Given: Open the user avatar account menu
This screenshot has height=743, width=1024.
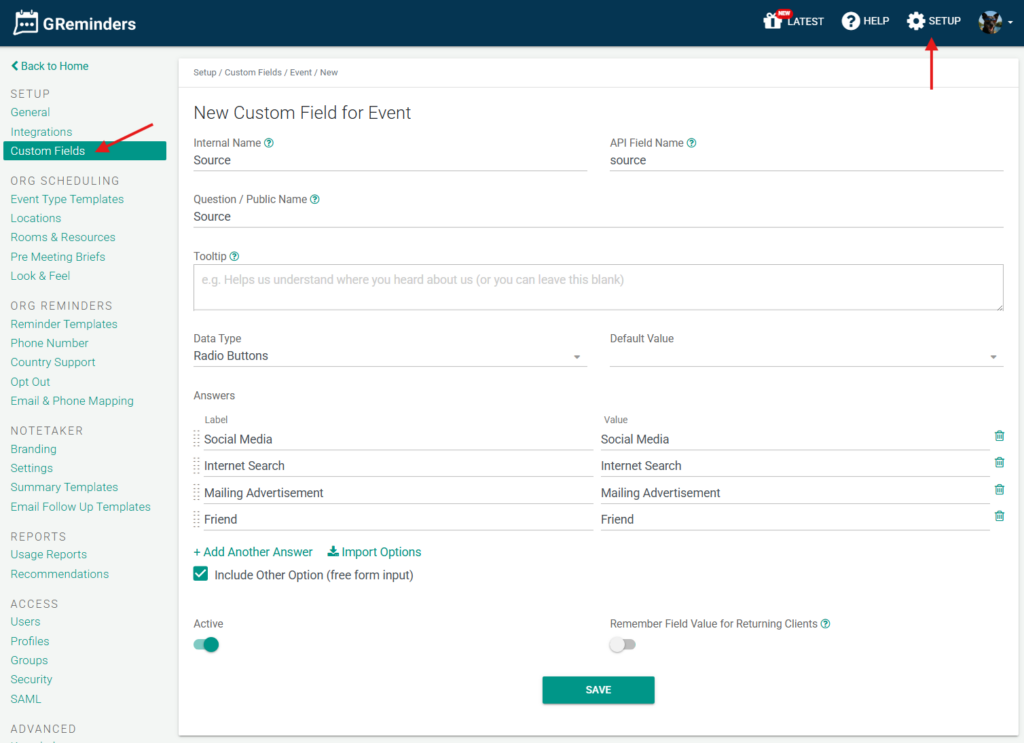Looking at the screenshot, I should (x=993, y=22).
